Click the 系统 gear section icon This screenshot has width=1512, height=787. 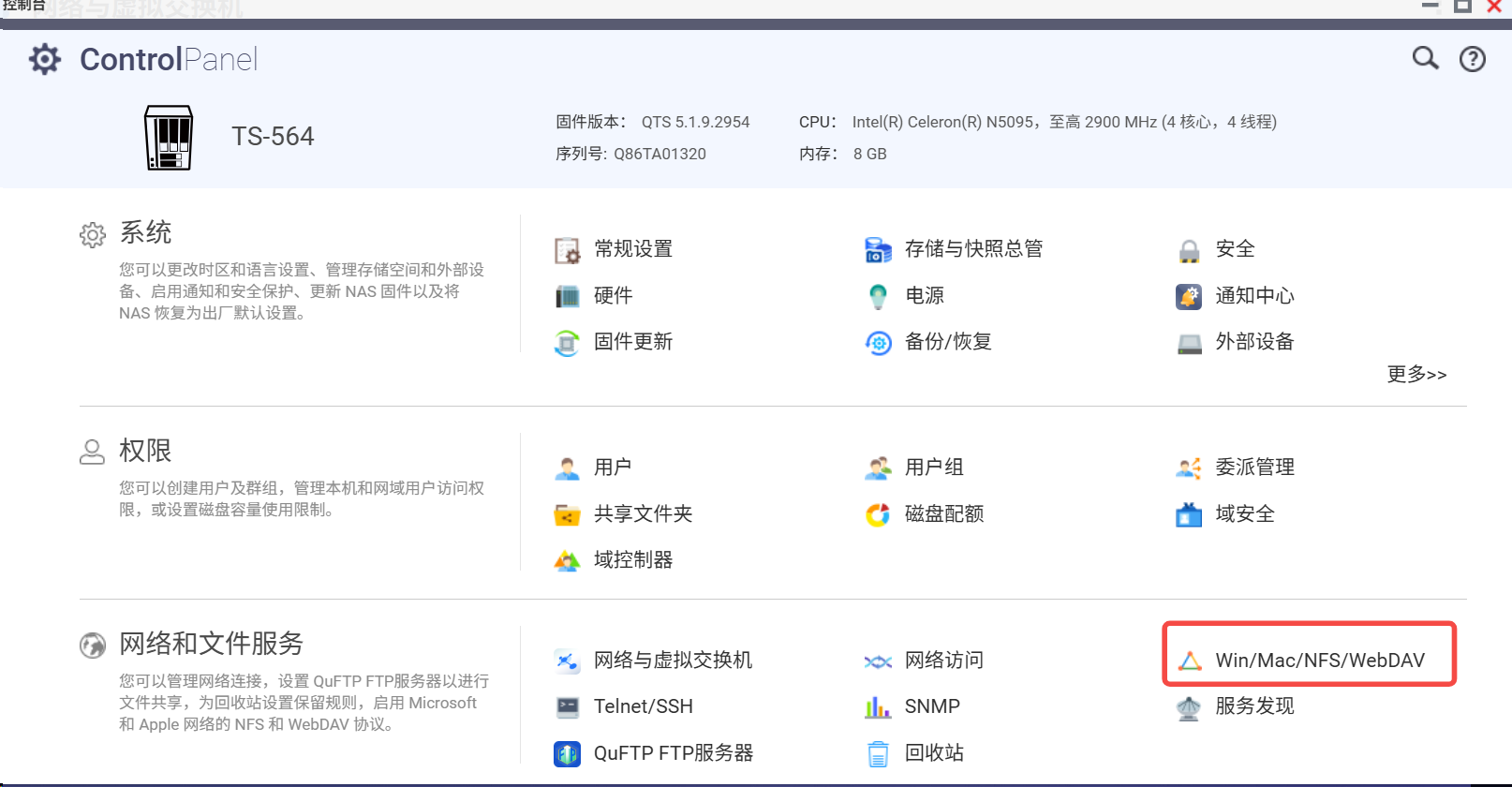click(93, 234)
